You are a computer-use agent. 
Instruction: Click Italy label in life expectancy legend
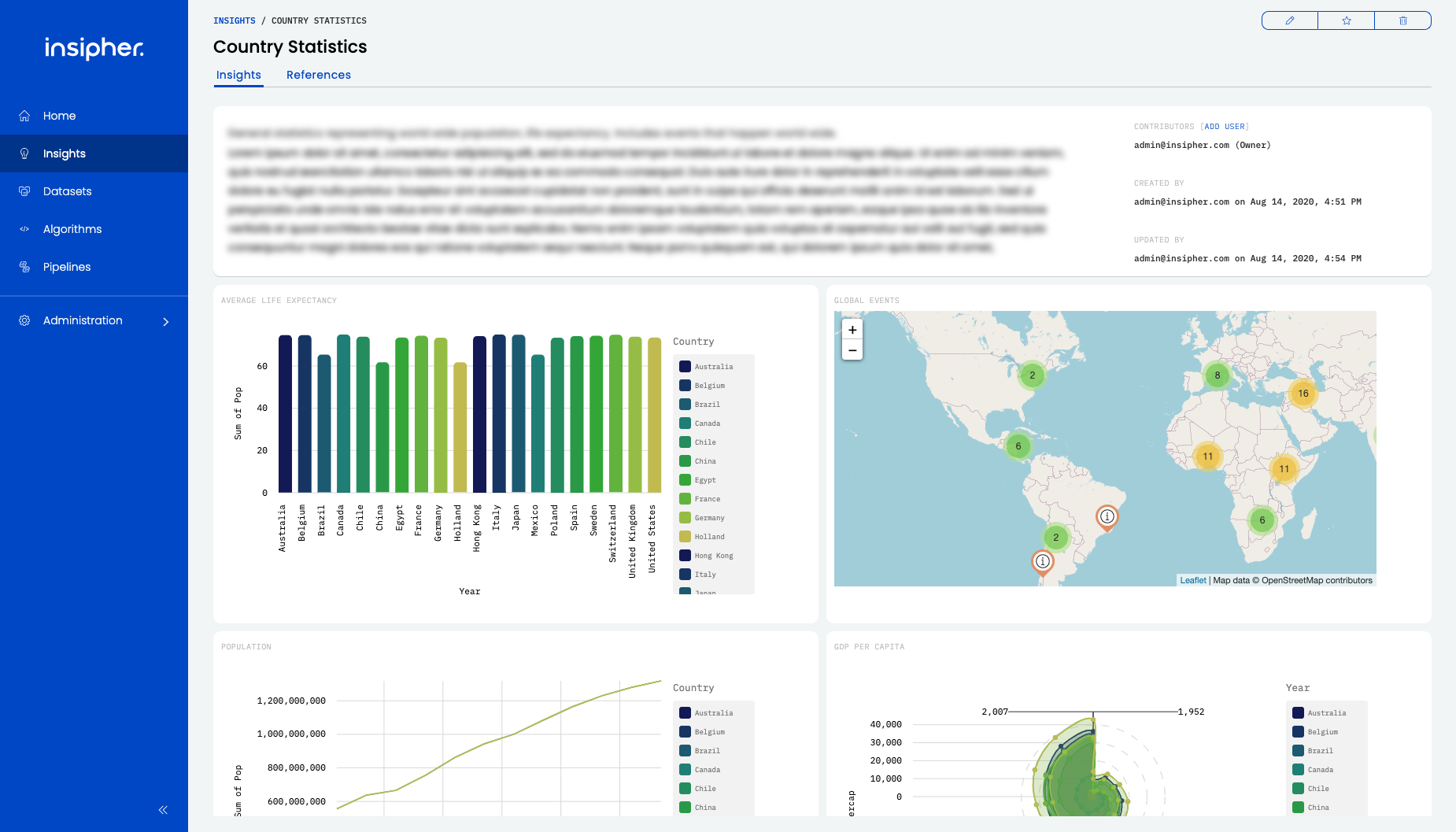(705, 575)
